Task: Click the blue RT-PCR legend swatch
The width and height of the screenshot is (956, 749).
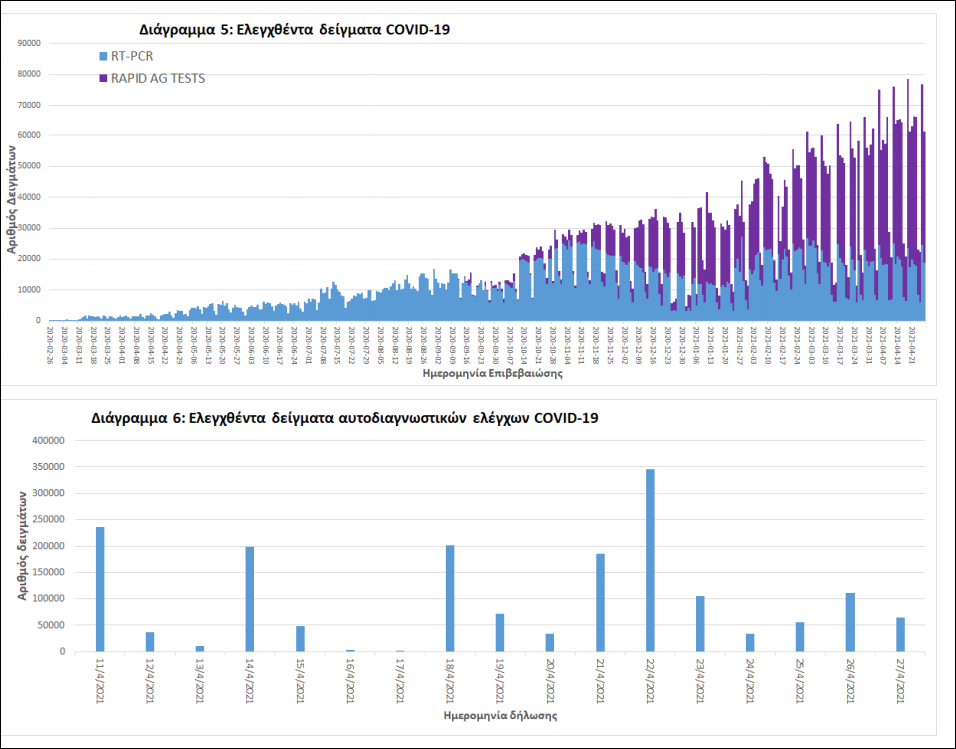Action: [103, 56]
